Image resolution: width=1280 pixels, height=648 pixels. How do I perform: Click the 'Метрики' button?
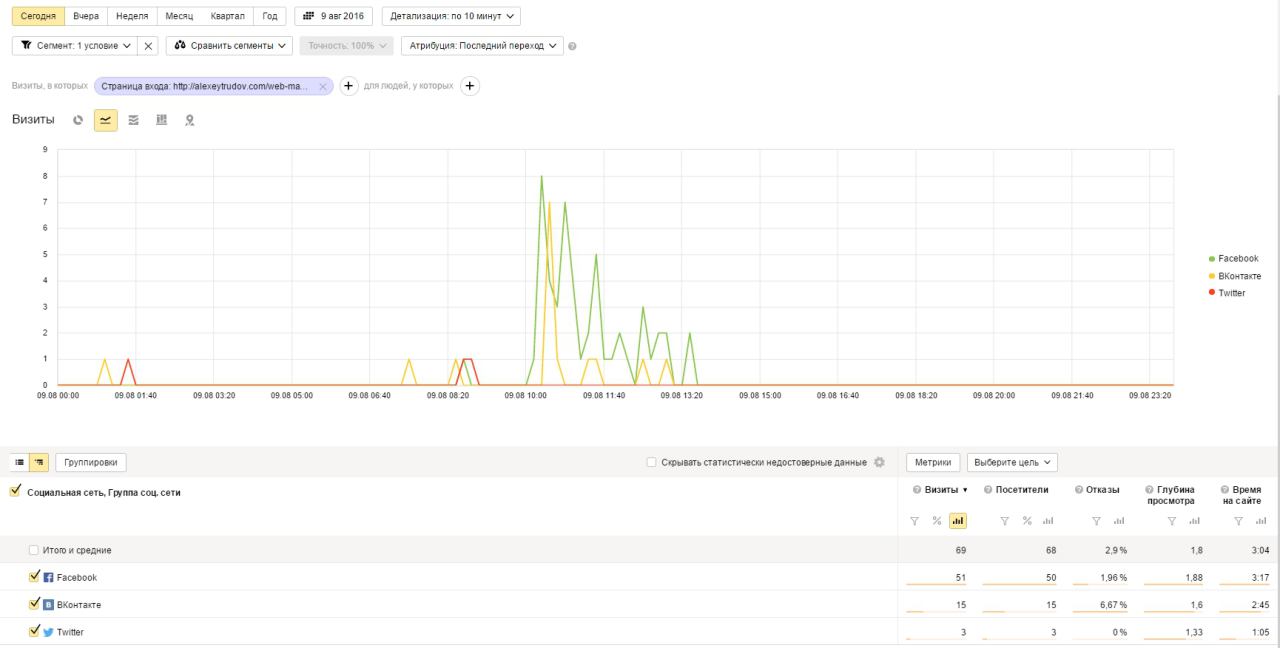tap(933, 462)
